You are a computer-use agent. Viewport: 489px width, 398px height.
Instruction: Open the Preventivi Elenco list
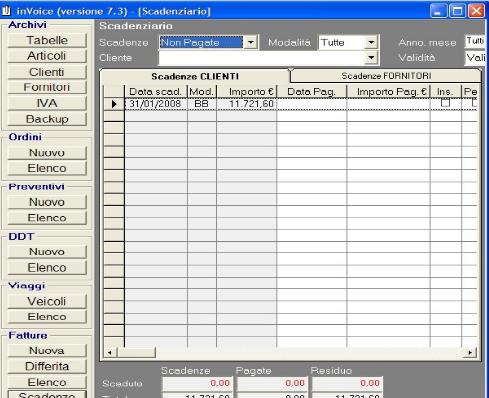click(47, 218)
